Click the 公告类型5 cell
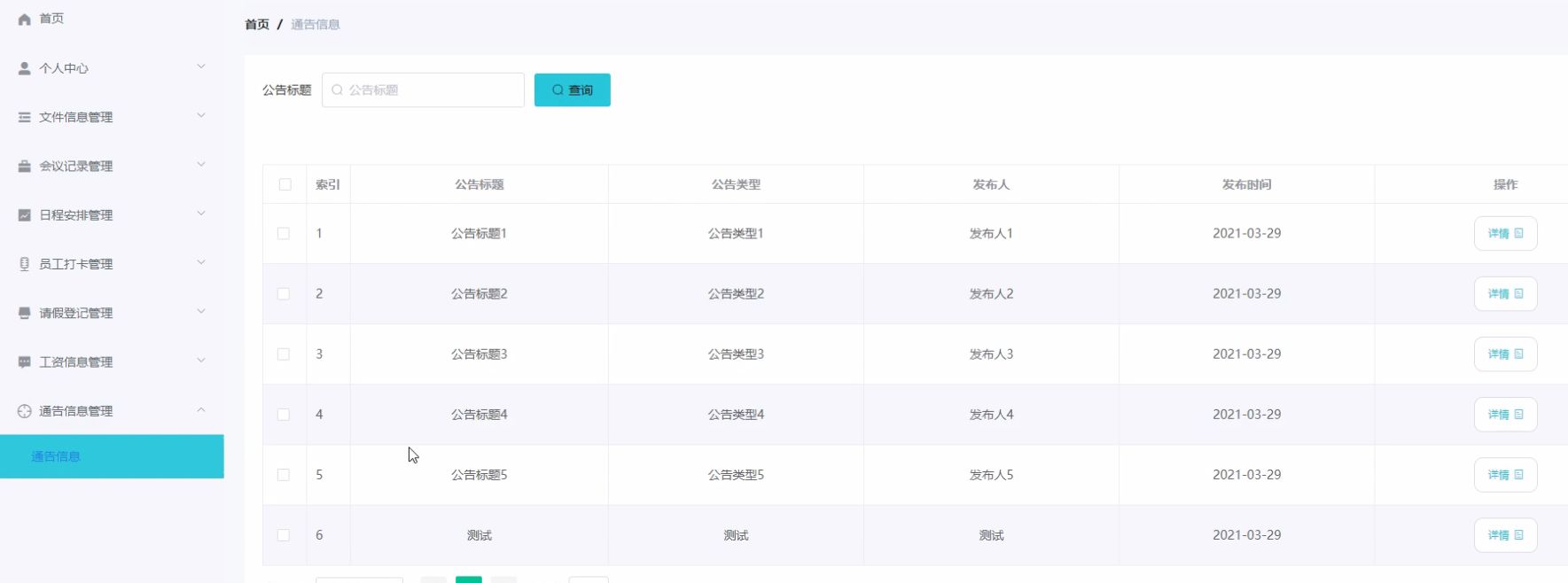This screenshot has width=1568, height=583. 736,475
